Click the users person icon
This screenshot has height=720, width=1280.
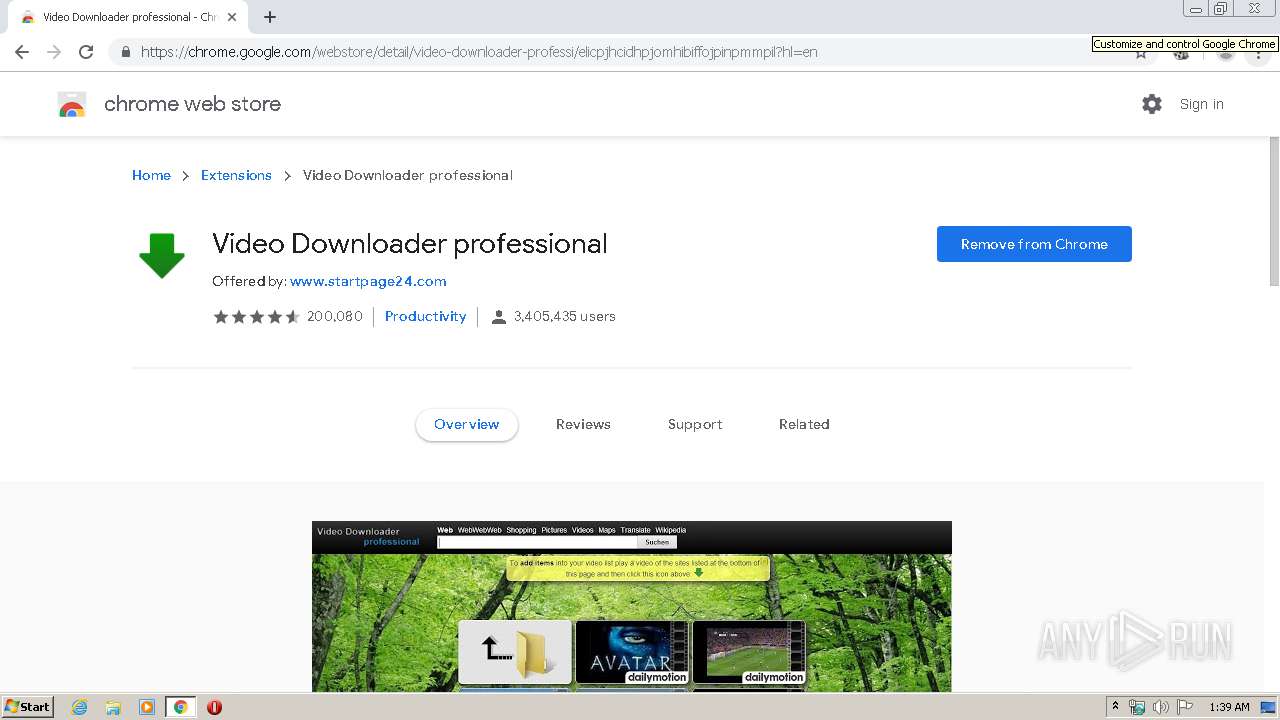point(499,317)
